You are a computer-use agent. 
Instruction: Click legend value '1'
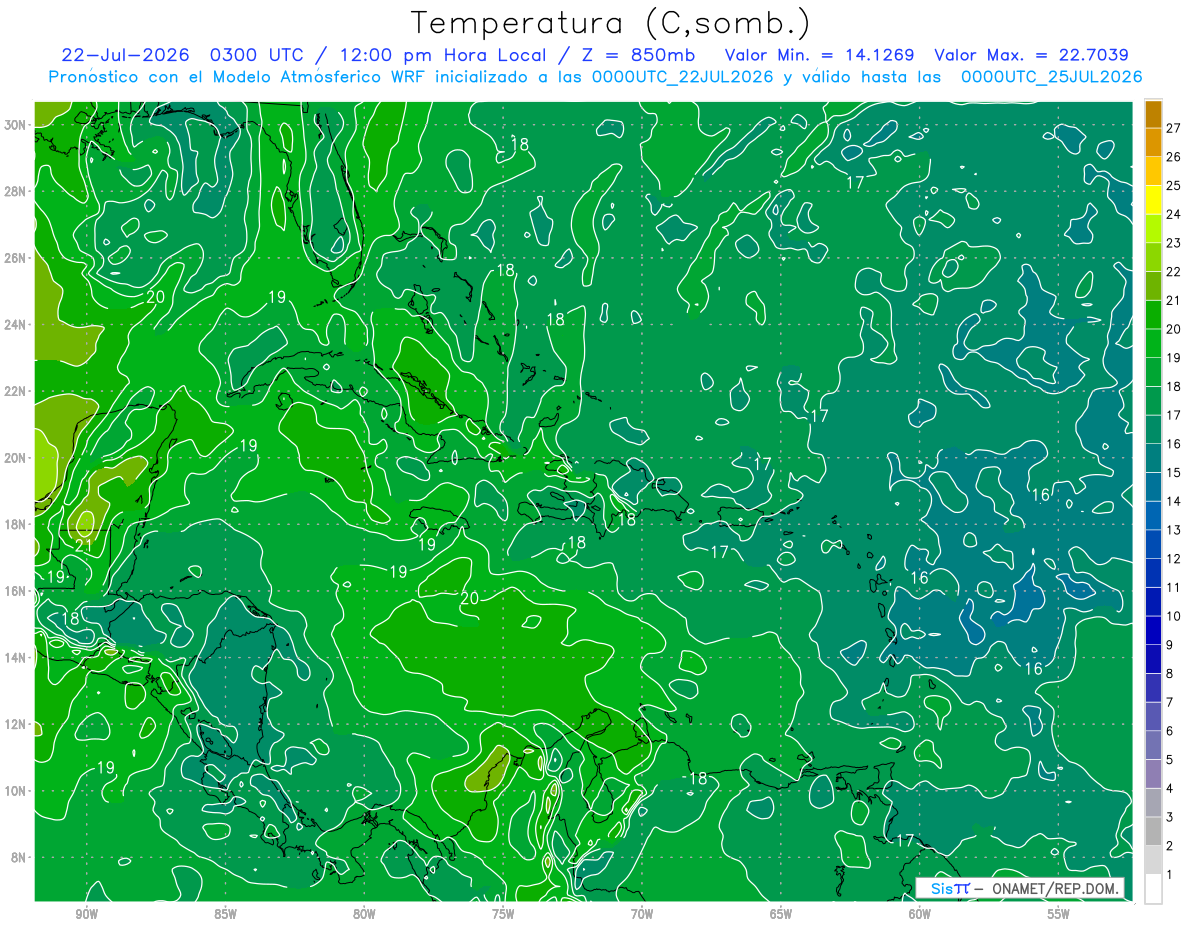coord(1170,875)
